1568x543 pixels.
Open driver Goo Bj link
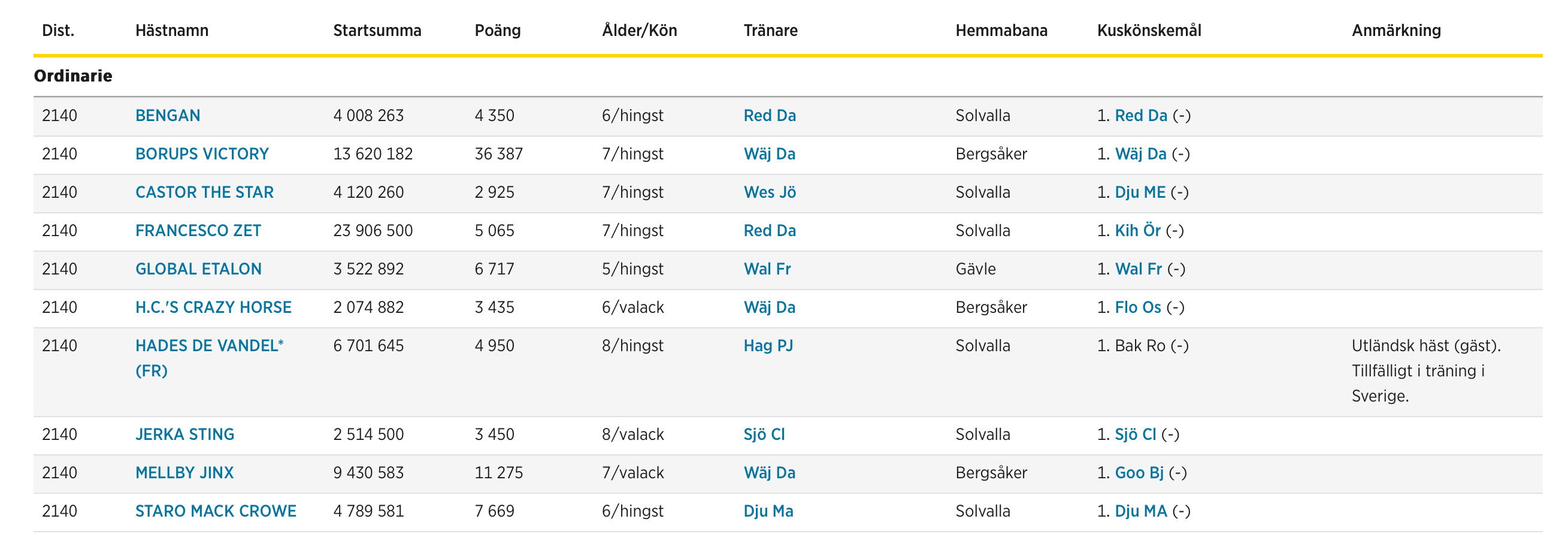(x=1138, y=472)
